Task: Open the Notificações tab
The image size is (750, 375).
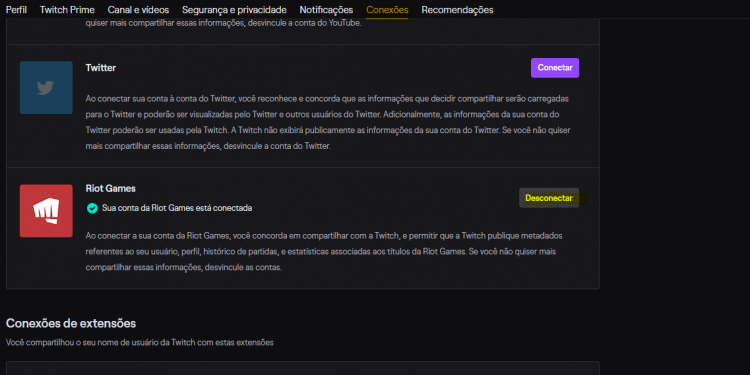Action: (x=326, y=10)
